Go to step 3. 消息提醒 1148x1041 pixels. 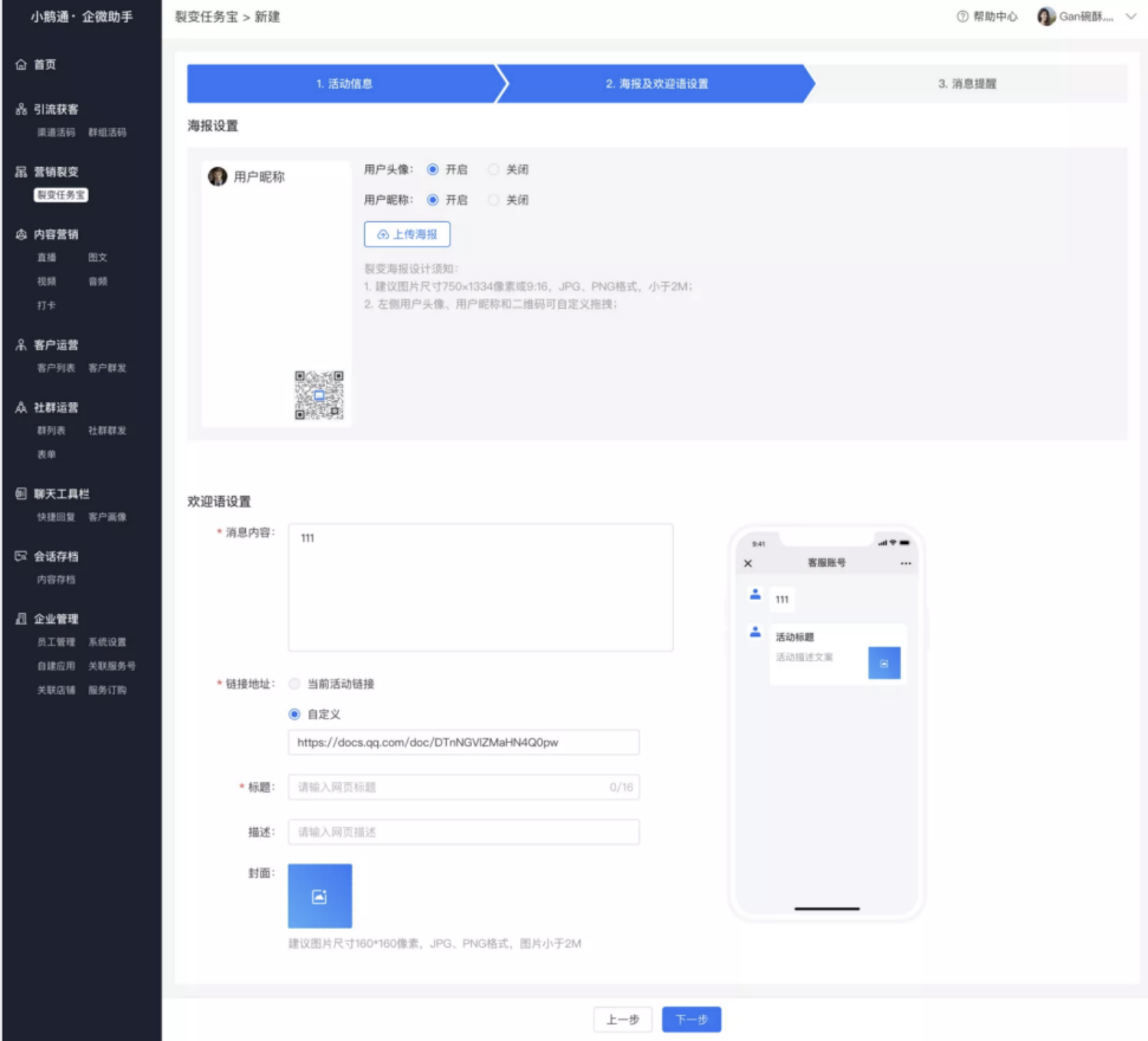967,84
